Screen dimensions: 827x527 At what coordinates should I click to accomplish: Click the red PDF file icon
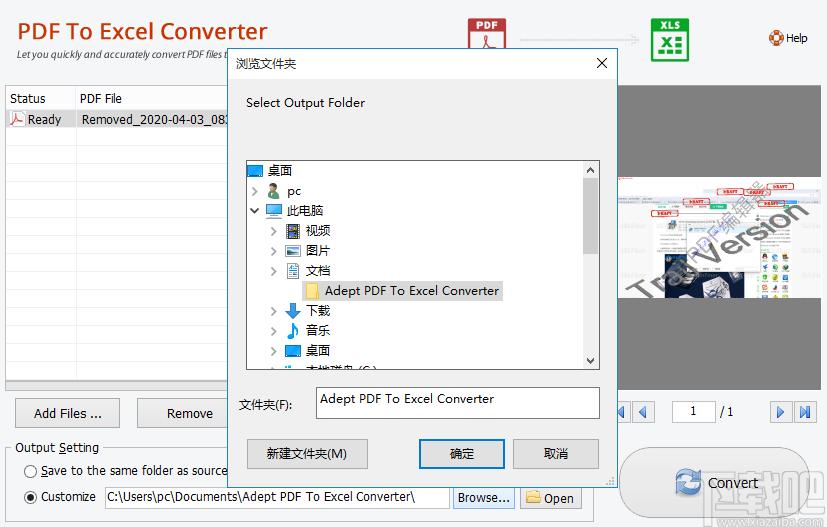(487, 34)
